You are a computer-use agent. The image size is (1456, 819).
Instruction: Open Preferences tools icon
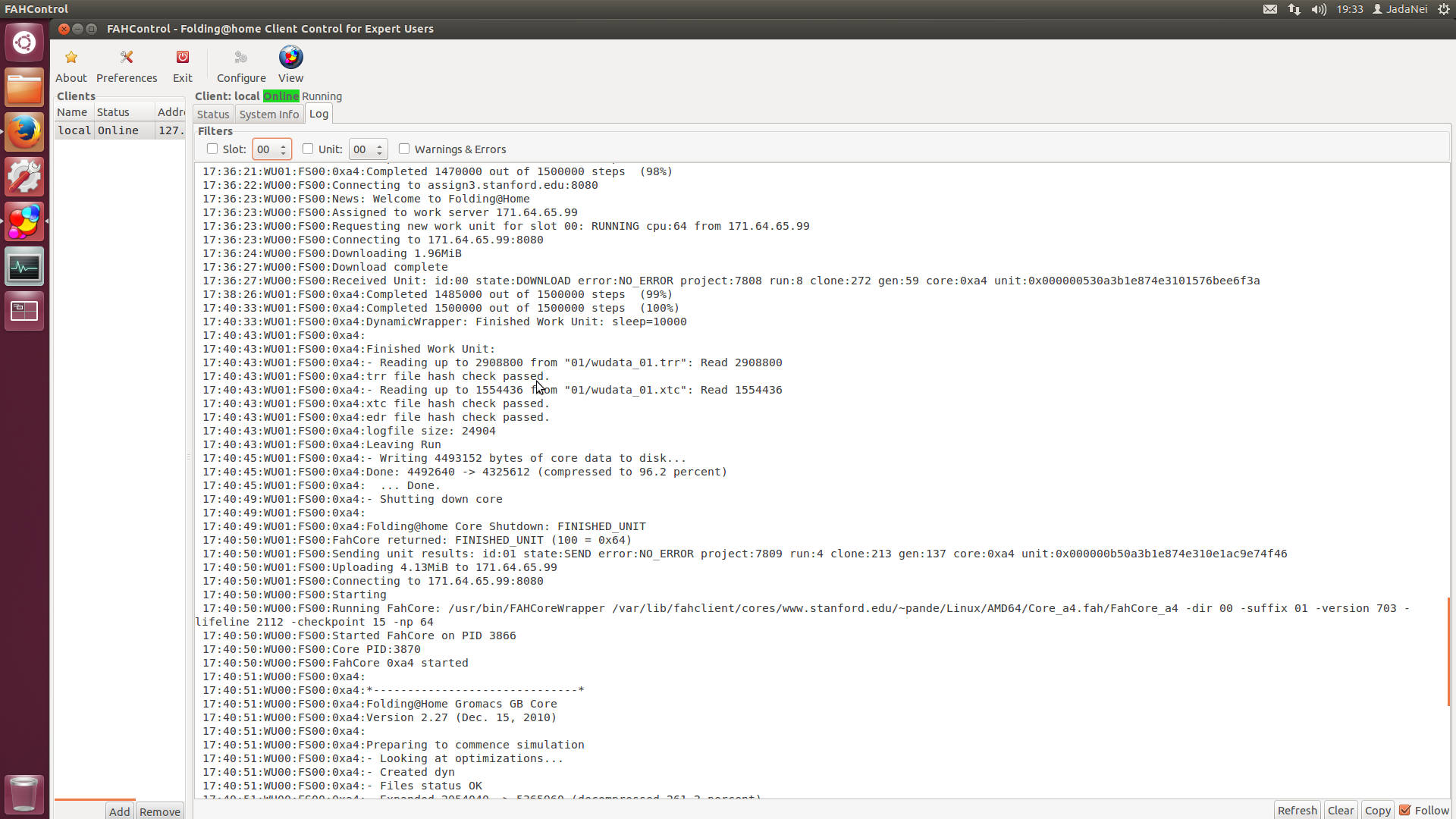(127, 58)
